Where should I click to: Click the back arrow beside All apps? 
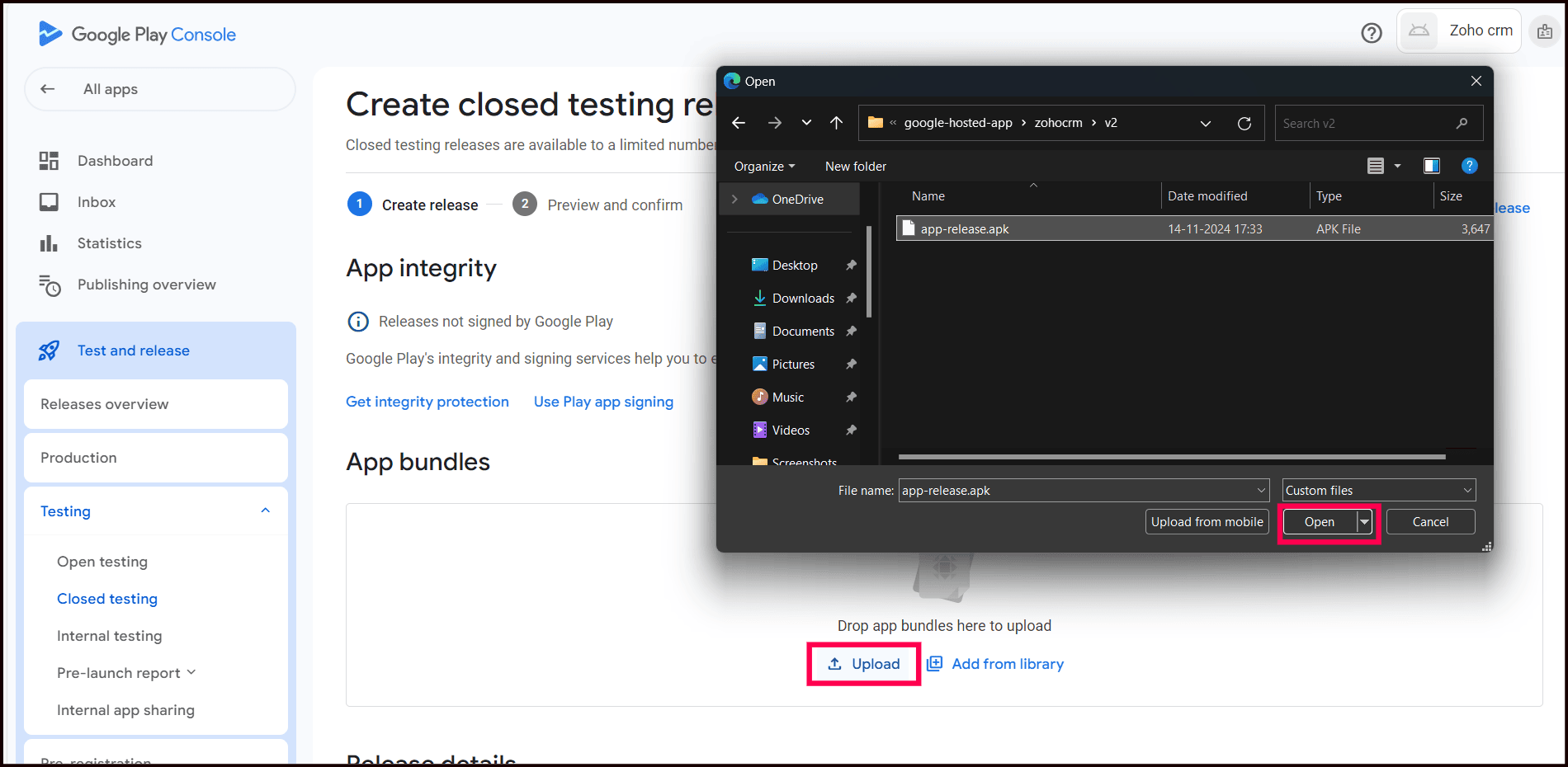pyautogui.click(x=48, y=89)
